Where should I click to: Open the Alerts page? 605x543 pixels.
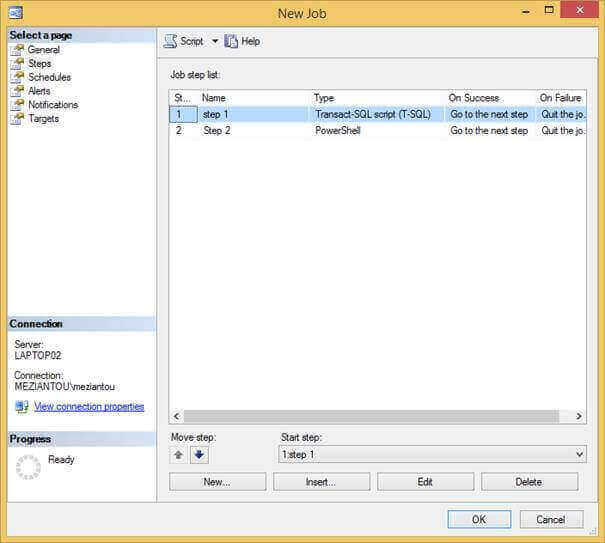[39, 91]
